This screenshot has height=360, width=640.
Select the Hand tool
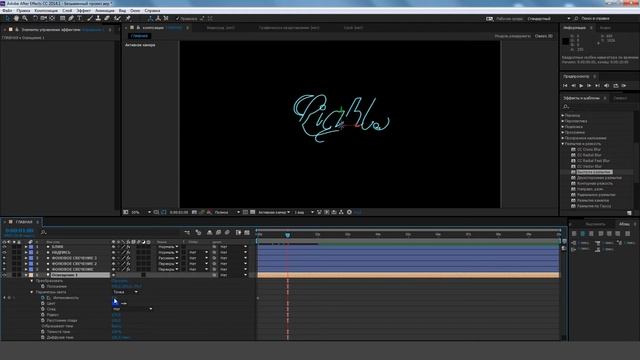pos(16,18)
